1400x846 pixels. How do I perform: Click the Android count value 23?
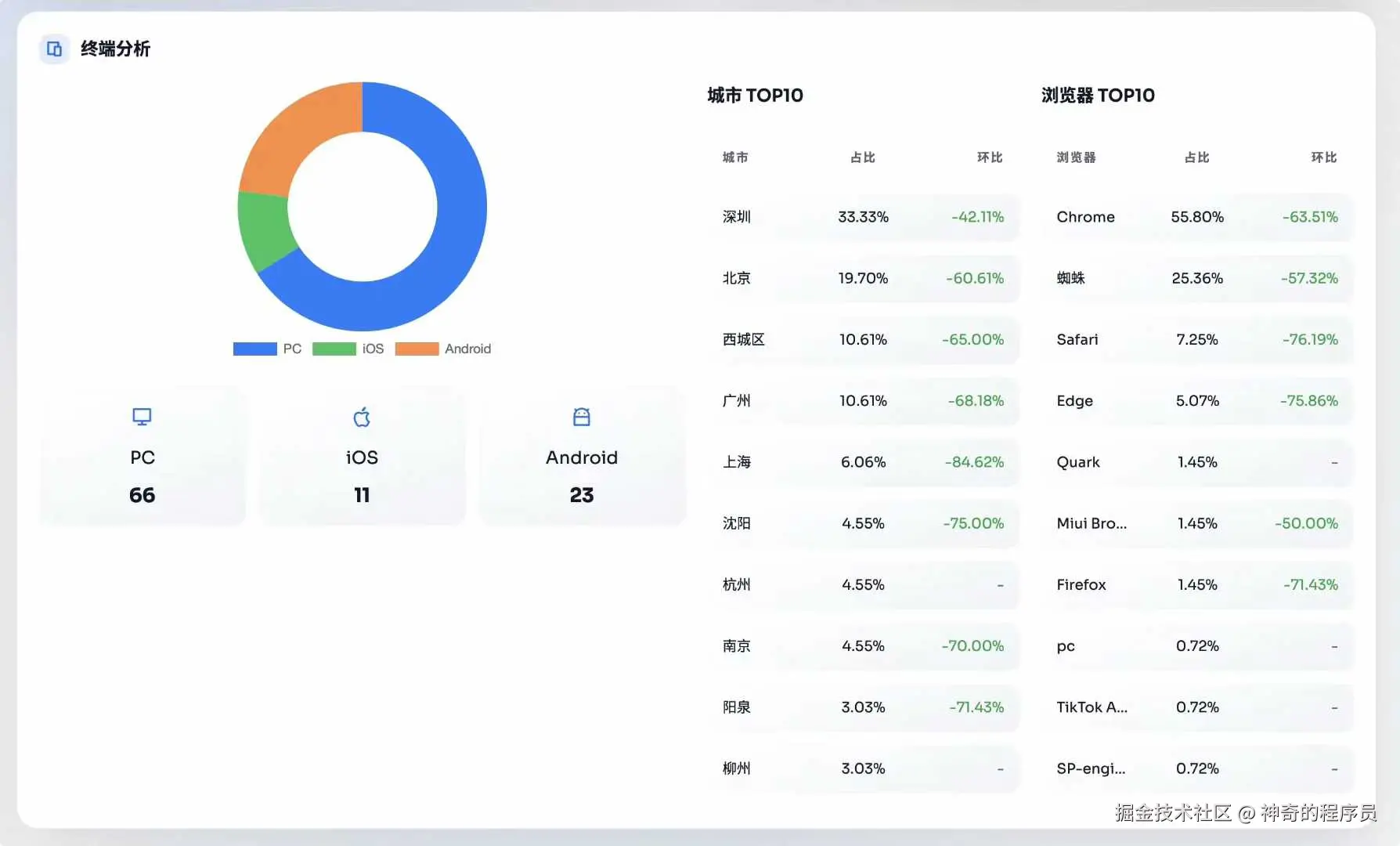point(581,494)
